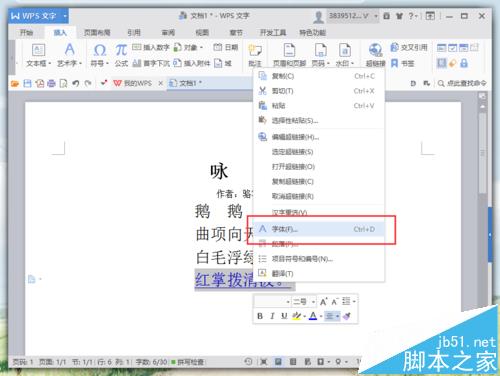Click the save icon in quick toolbar
Image resolution: width=500 pixels, height=376 pixels.
pyautogui.click(x=27, y=83)
